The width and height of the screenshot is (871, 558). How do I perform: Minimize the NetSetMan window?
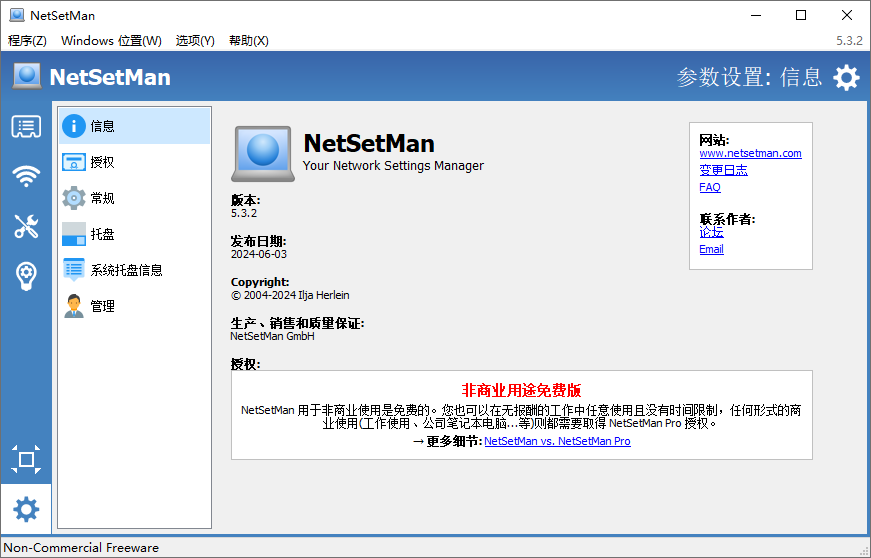point(755,15)
